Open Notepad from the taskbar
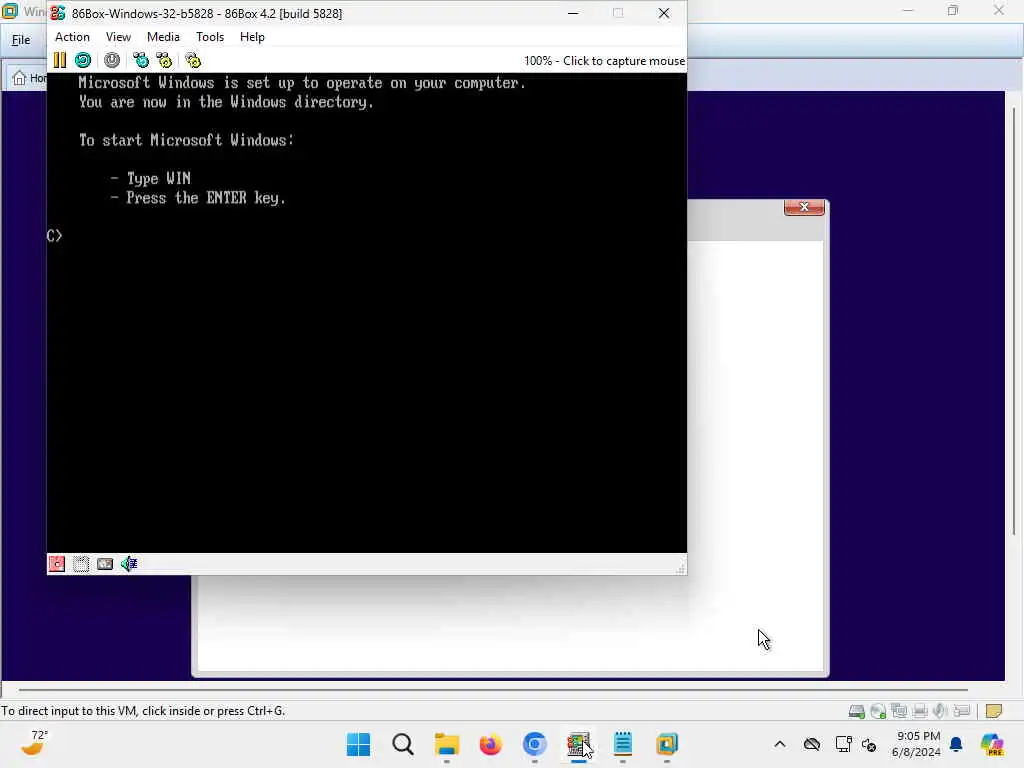The height and width of the screenshot is (768, 1024). coord(623,744)
